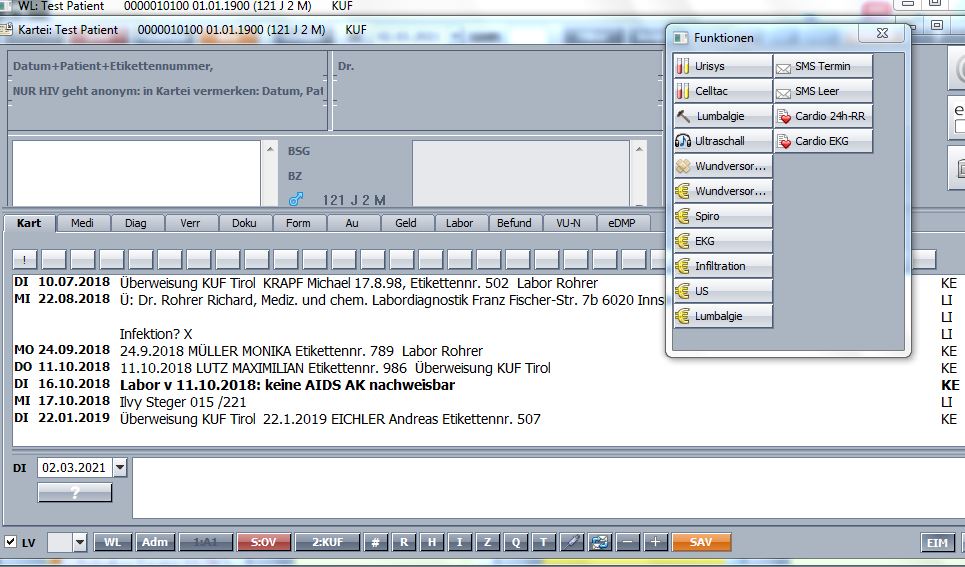Go to the Befund tab
Image resolution: width=965 pixels, height=567 pixels.
(514, 223)
